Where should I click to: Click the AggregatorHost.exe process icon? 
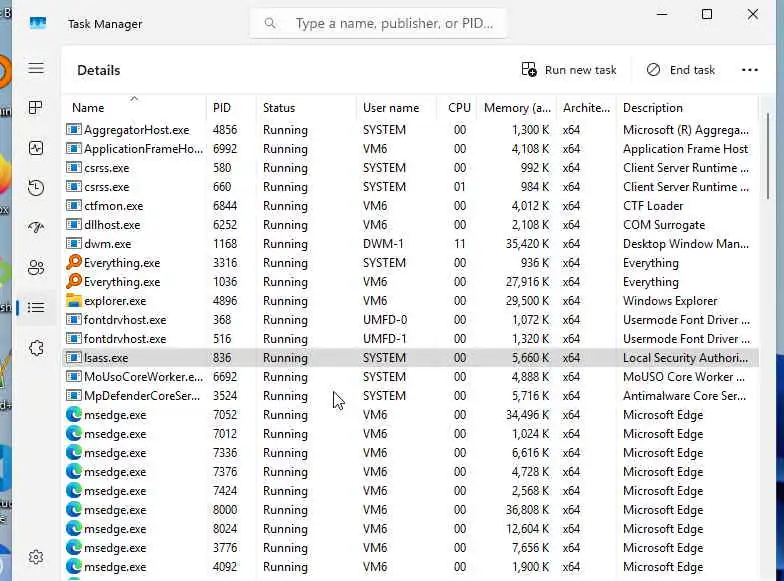(74, 130)
